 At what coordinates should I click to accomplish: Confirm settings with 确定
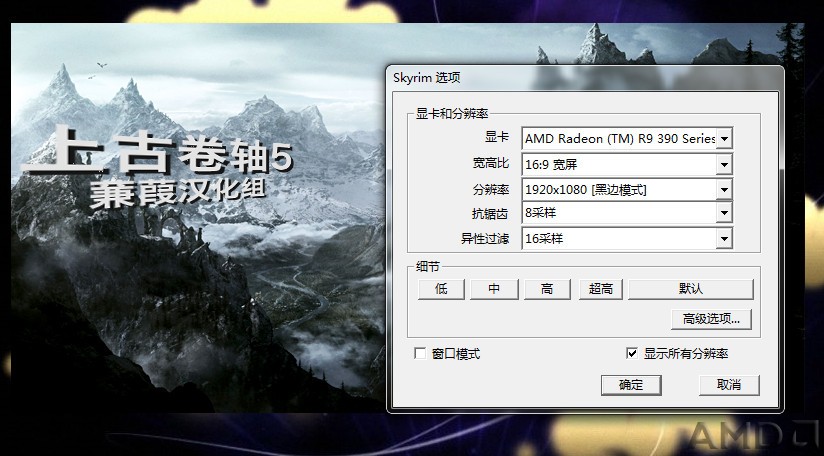point(631,385)
